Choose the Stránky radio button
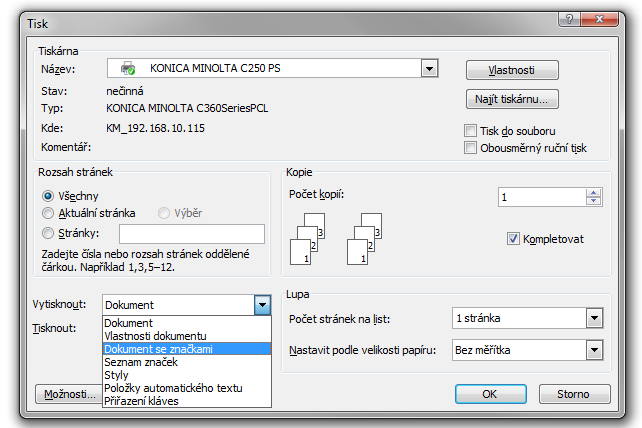The width and height of the screenshot is (642, 428). [47, 234]
